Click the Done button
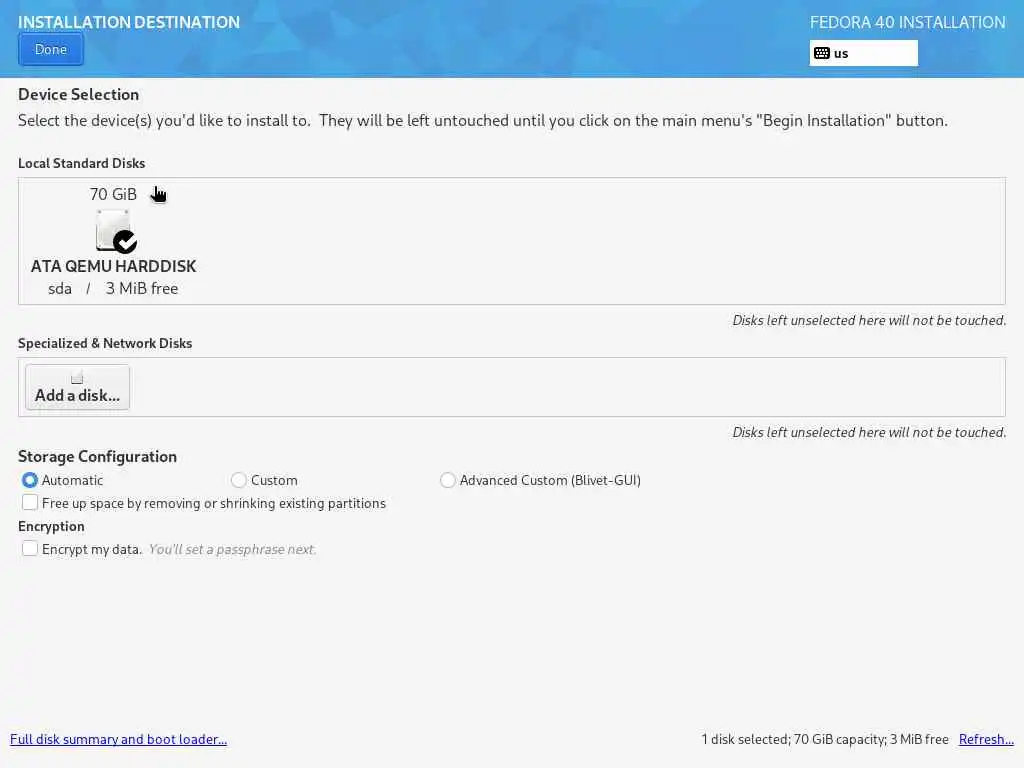Viewport: 1024px width, 768px height. (x=51, y=50)
